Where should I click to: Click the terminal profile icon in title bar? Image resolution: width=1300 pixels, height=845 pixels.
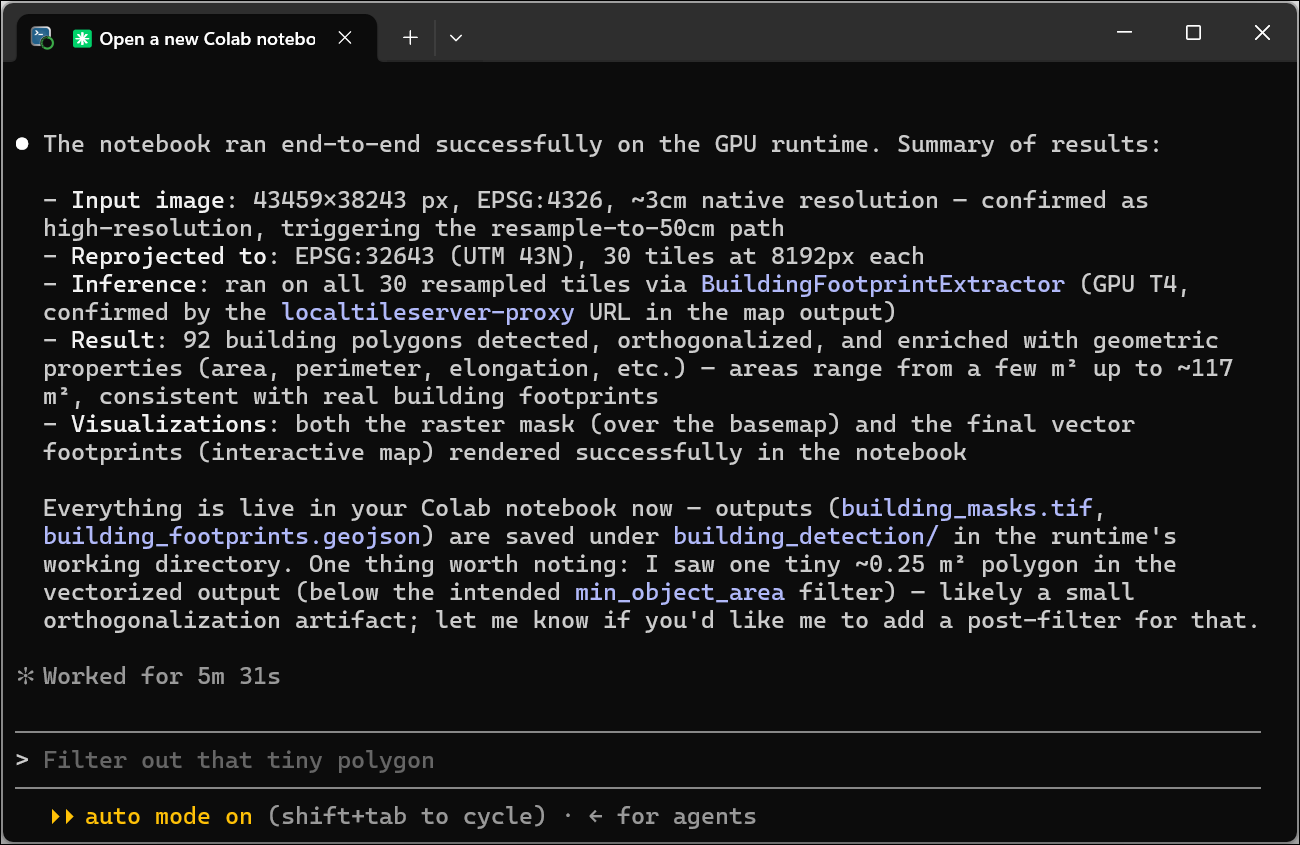(x=42, y=38)
